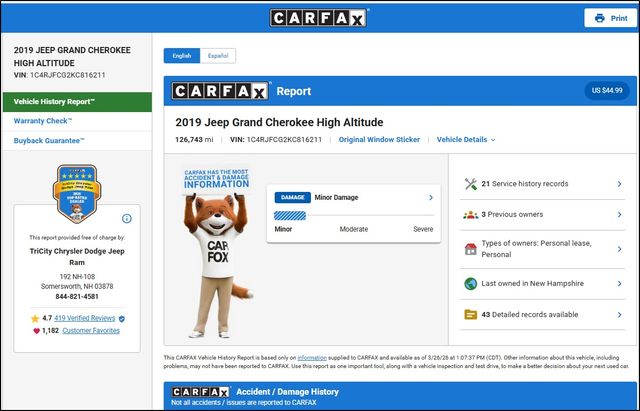This screenshot has width=640, height=411.
Task: Expand the Minor Damage details arrow
Action: click(430, 198)
